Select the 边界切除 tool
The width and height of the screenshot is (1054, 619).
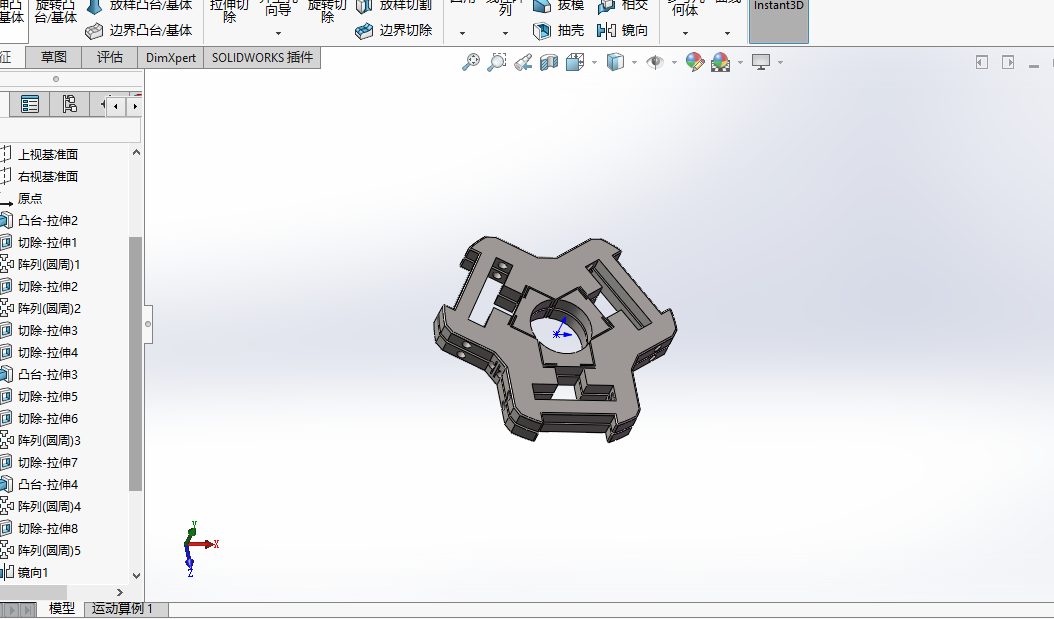point(393,30)
